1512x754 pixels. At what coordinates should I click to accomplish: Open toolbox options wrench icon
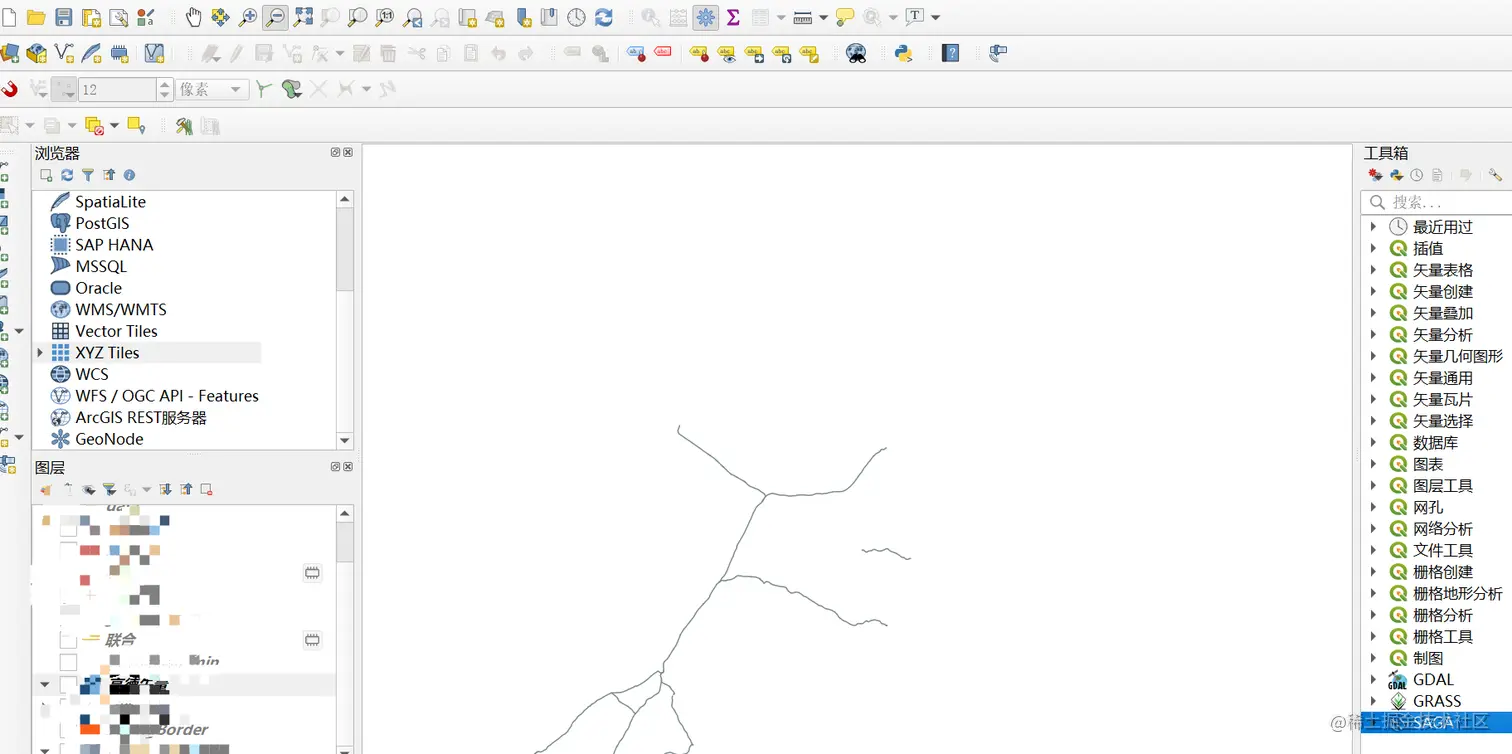[x=1495, y=175]
